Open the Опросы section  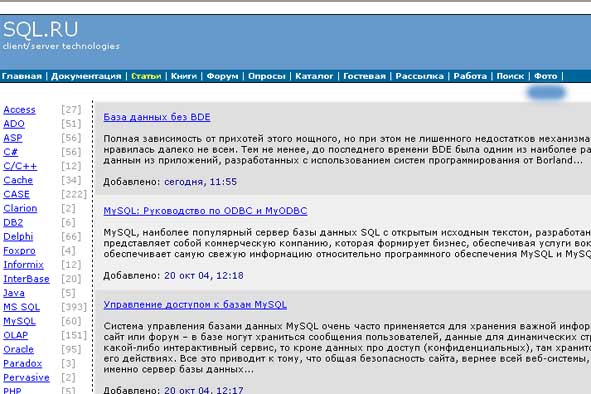(266, 76)
